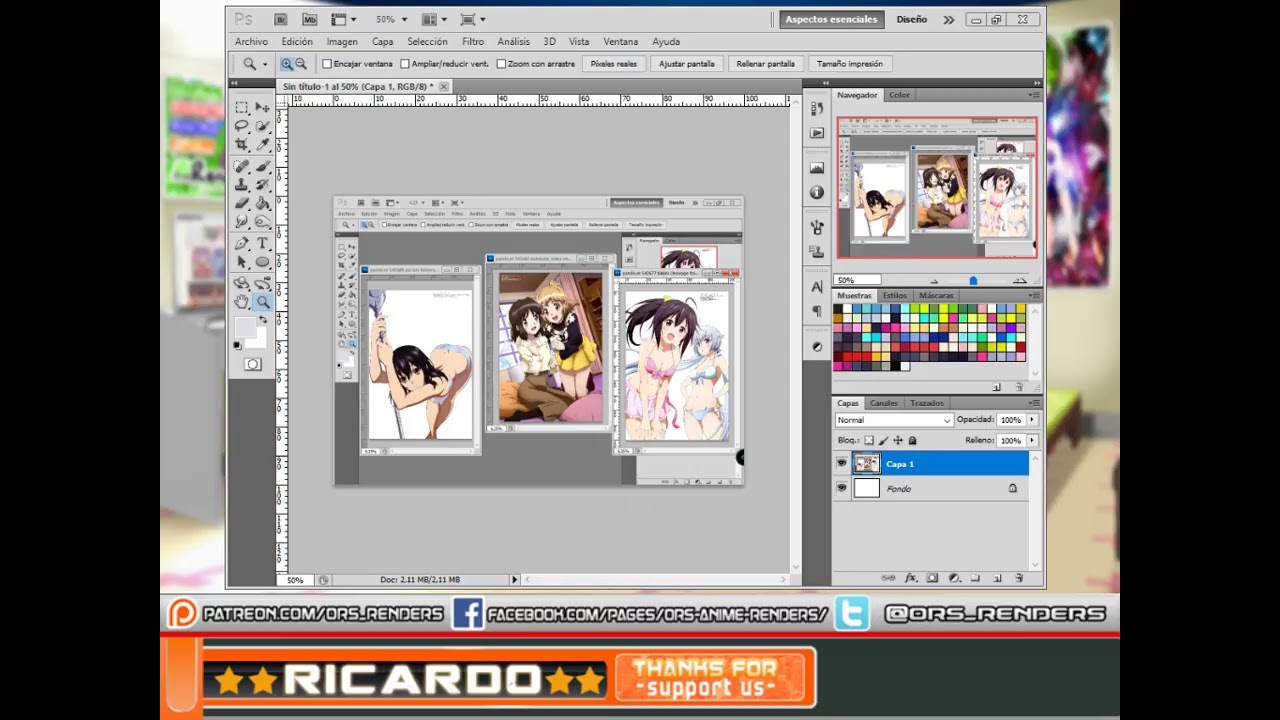Open the Ventana menu
The image size is (1280, 720).
pyautogui.click(x=620, y=42)
